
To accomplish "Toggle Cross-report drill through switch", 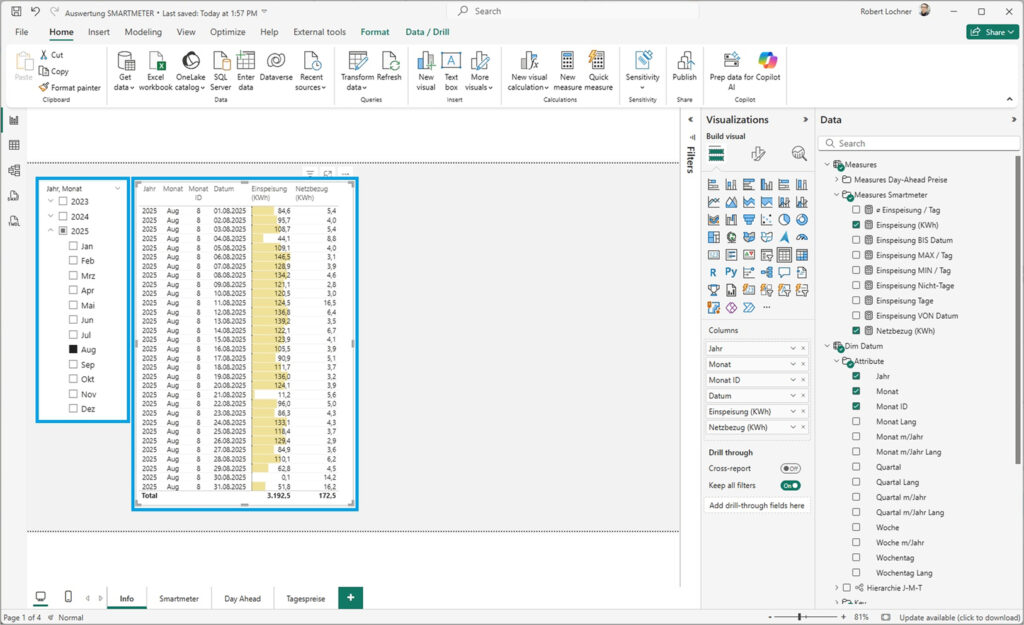I will click(790, 468).
